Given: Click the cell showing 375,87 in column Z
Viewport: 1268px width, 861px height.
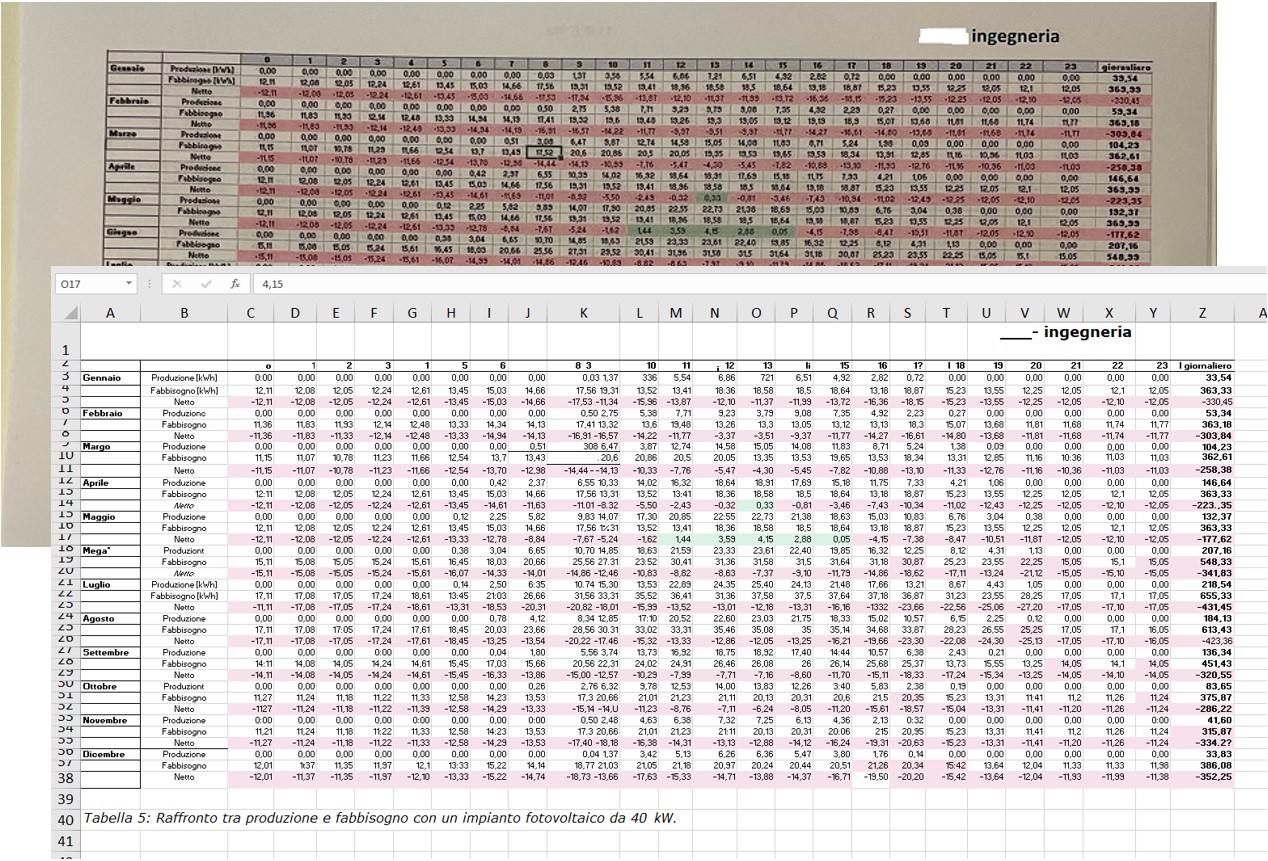Looking at the screenshot, I should pyautogui.click(x=1201, y=698).
